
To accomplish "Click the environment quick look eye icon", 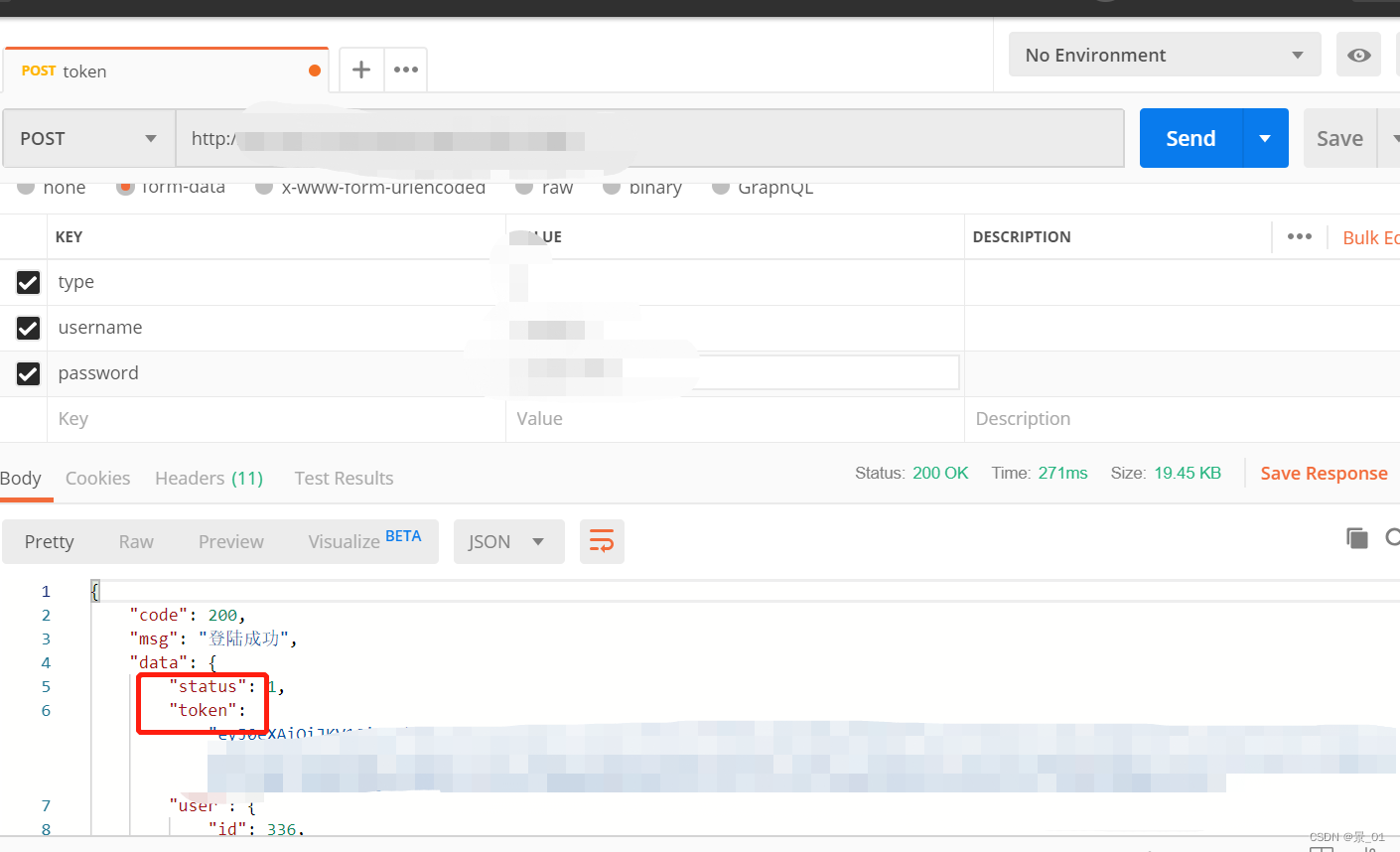I will coord(1359,55).
